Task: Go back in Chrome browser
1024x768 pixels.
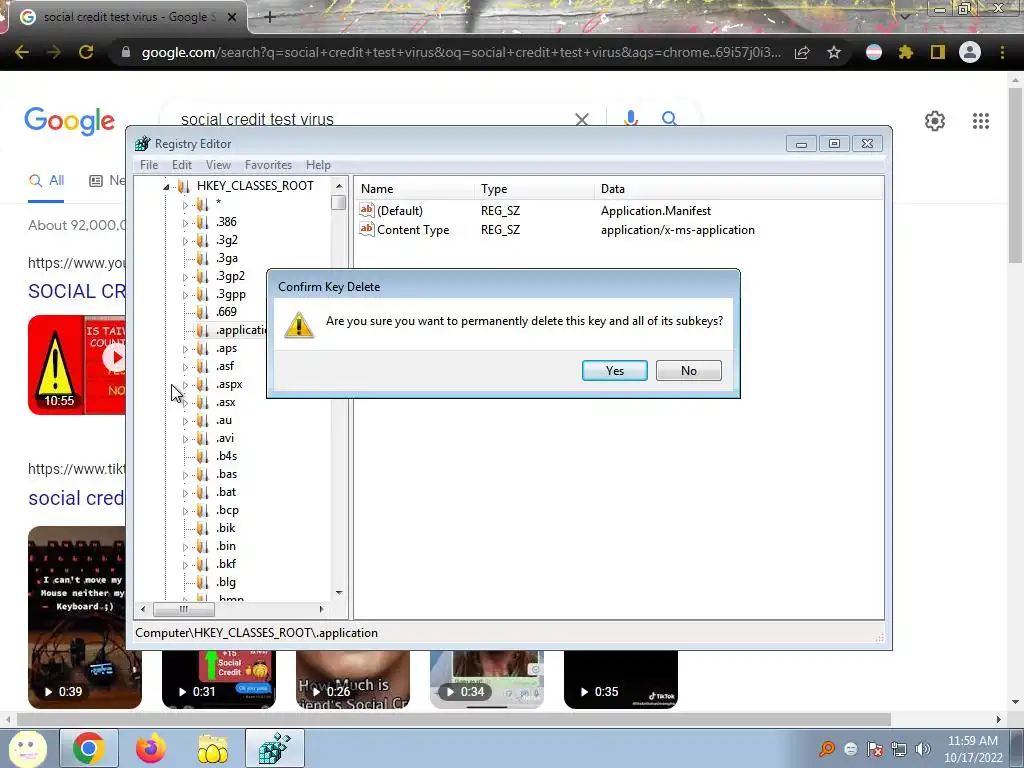Action: tap(22, 52)
